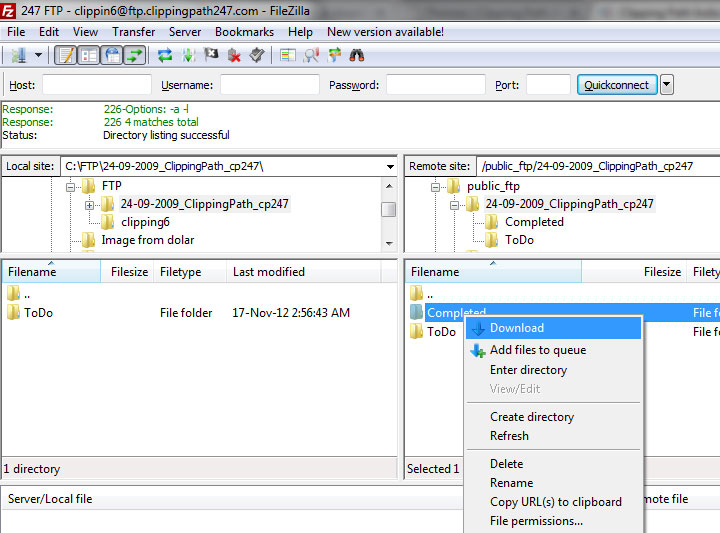Choose Refresh in context menu

[554, 436]
